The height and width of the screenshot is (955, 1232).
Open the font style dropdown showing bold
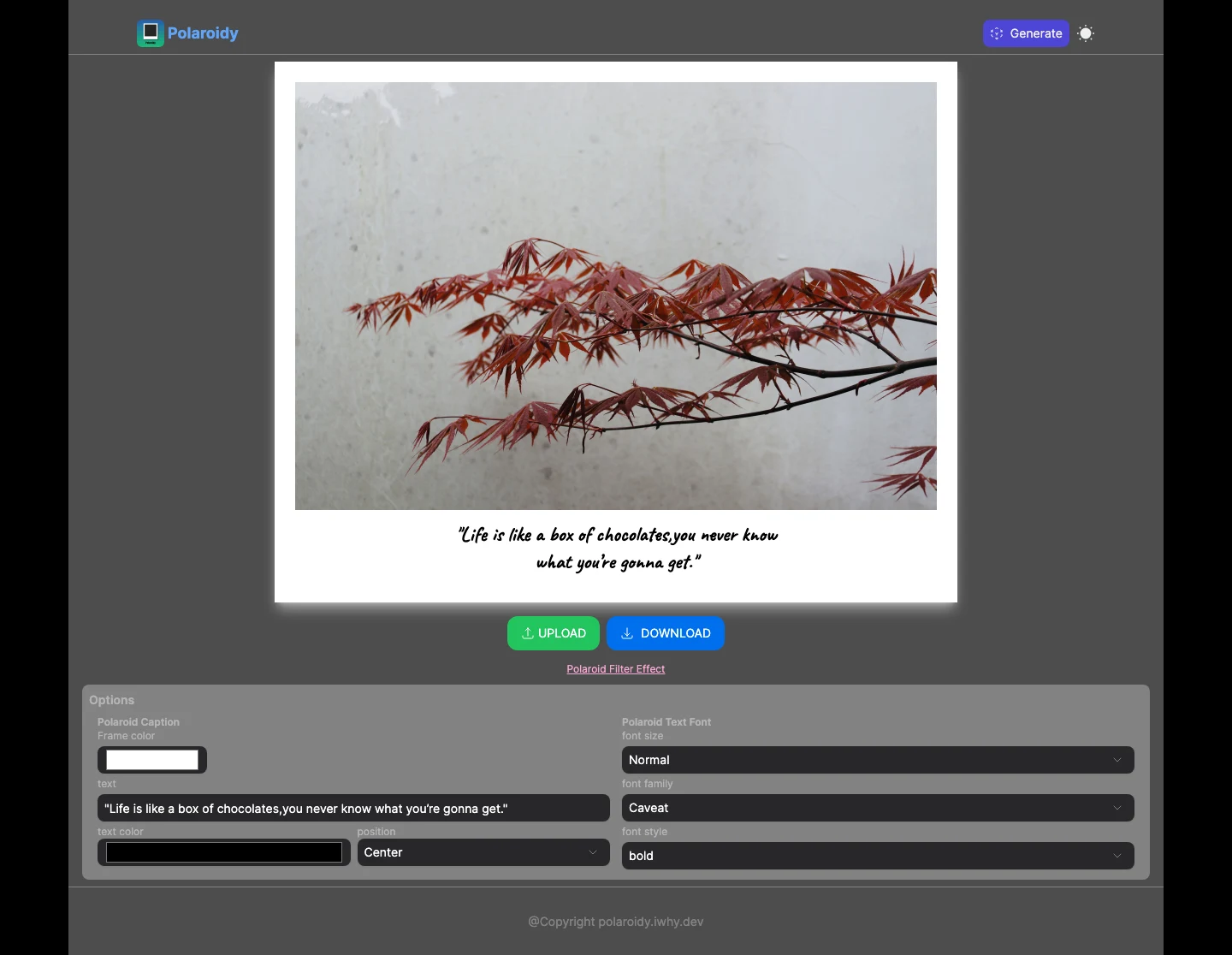pos(878,856)
